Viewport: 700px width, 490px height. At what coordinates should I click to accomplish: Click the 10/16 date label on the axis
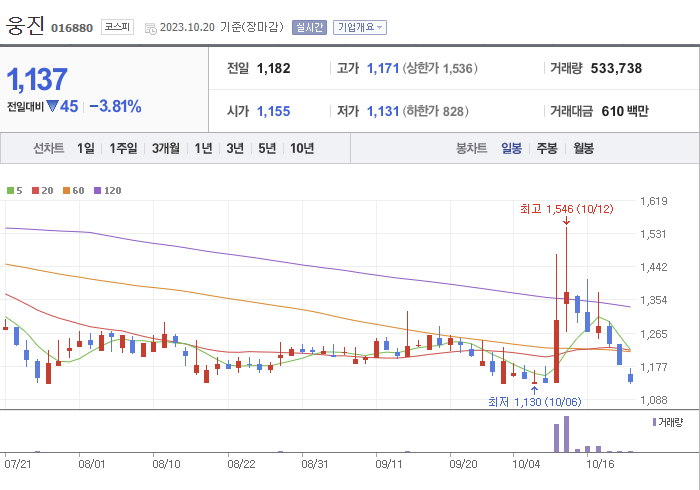[x=600, y=464]
